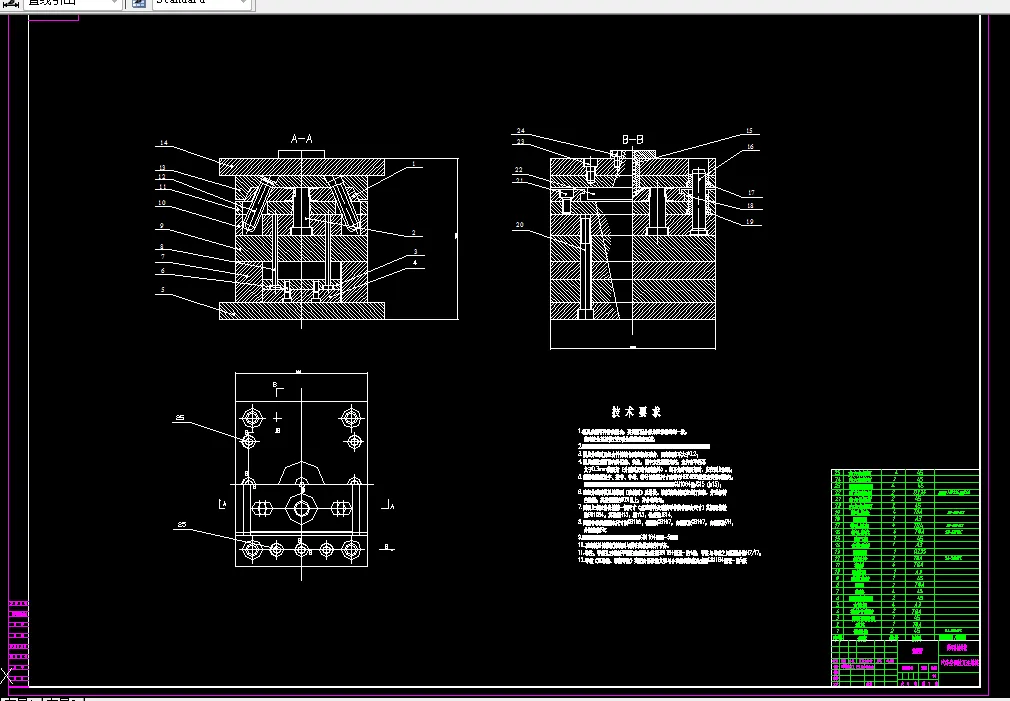1010x701 pixels.
Task: Select part number 15 leader label
Action: pos(748,131)
